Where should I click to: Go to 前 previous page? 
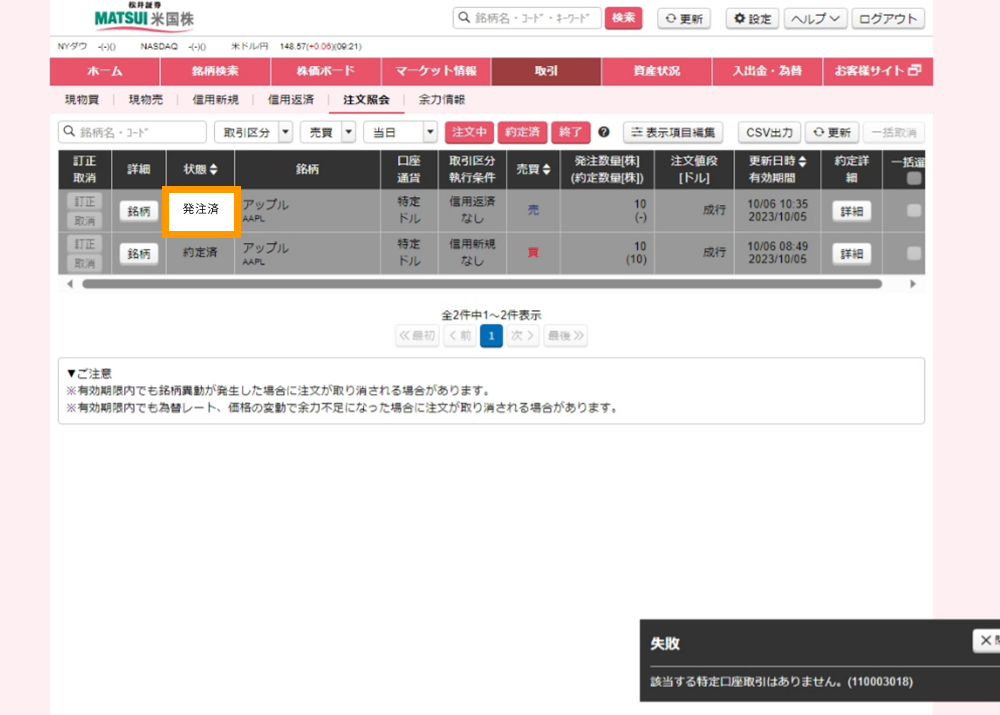point(459,335)
